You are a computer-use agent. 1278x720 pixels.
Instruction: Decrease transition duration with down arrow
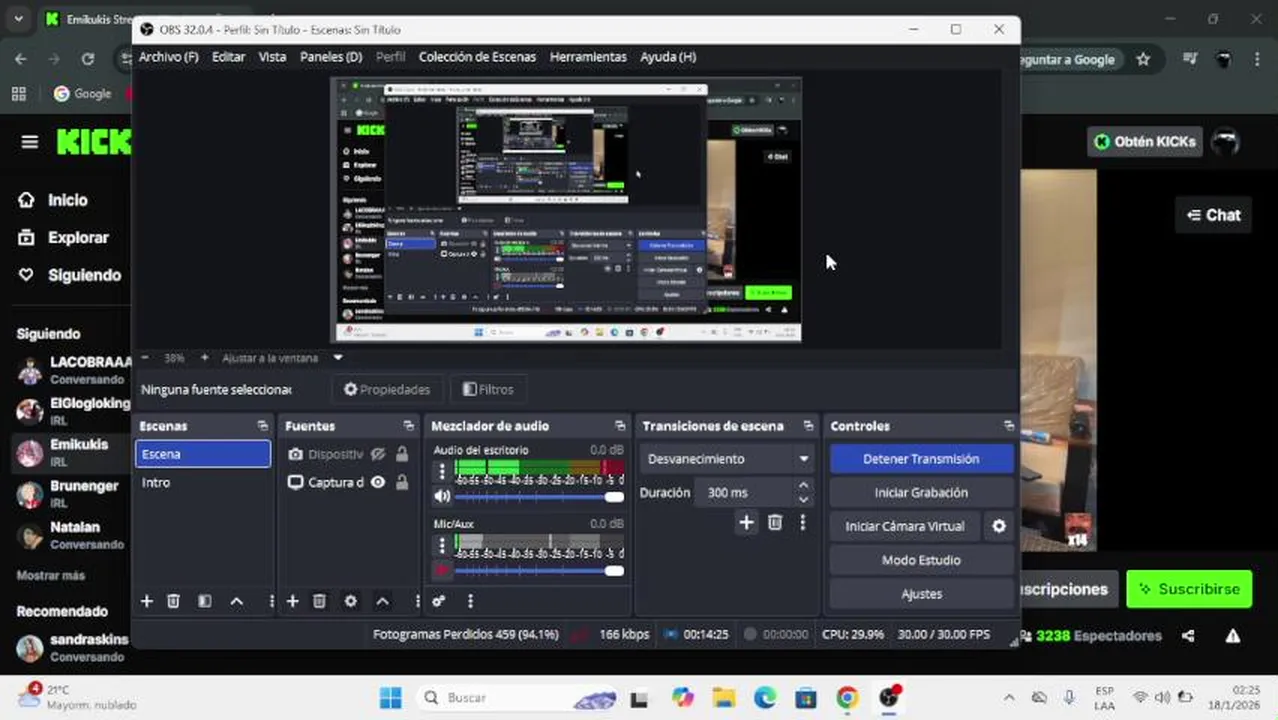click(x=803, y=498)
